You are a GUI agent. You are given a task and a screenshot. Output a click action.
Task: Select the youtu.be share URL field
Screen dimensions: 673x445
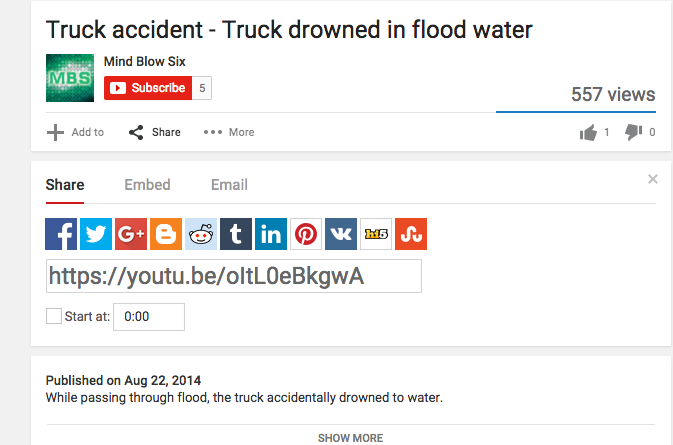point(234,276)
